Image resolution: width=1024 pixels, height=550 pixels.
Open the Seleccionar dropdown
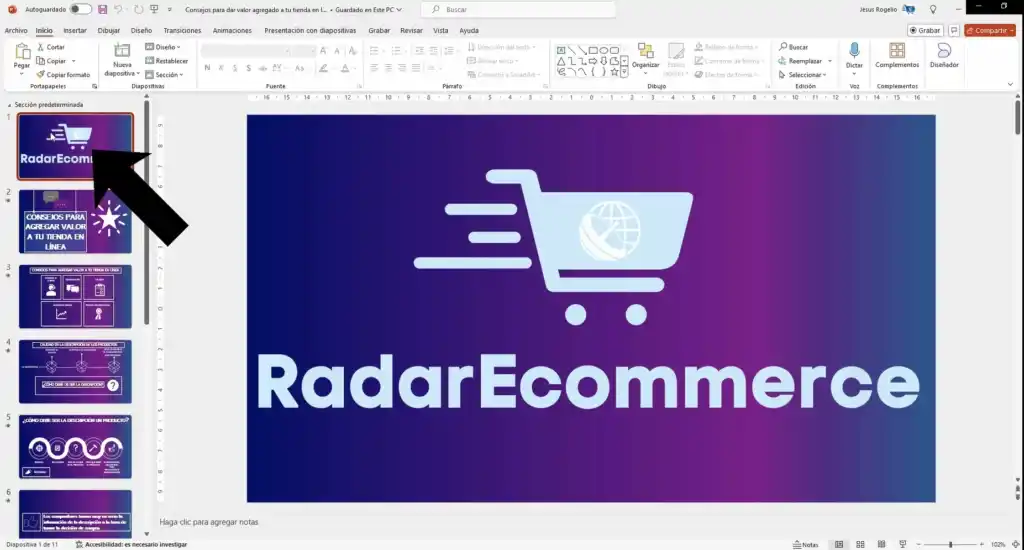803,74
